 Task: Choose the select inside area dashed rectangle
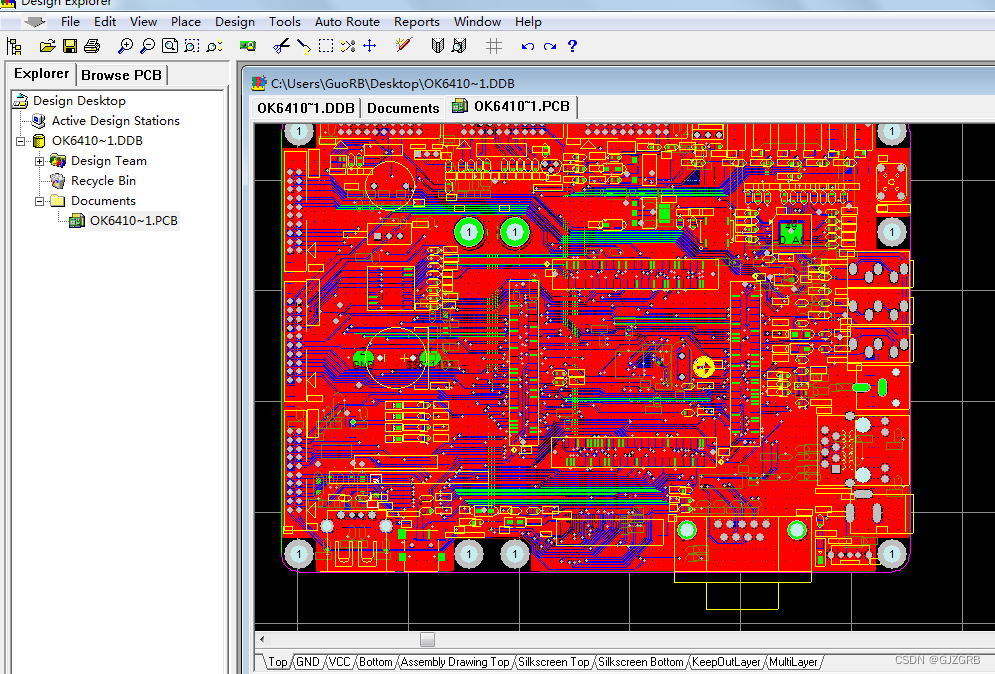coord(326,46)
